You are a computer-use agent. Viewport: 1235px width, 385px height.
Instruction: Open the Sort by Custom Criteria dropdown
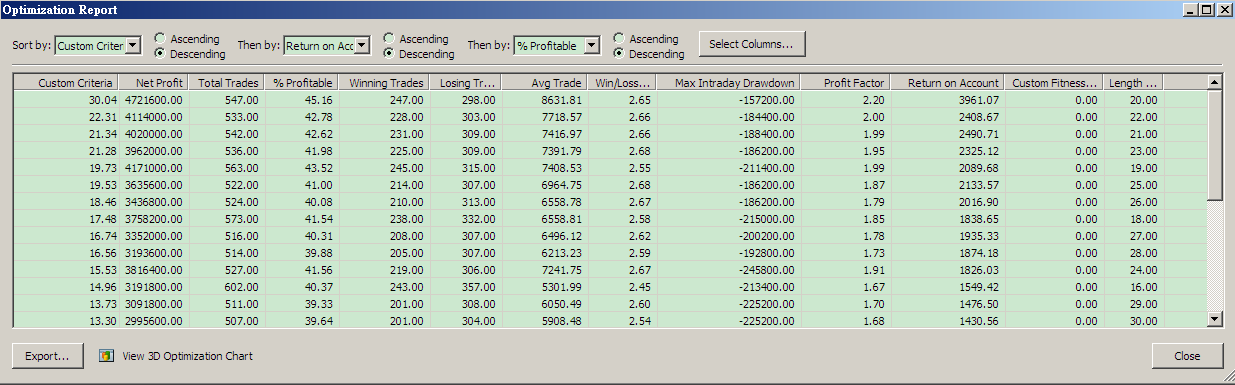[x=133, y=45]
